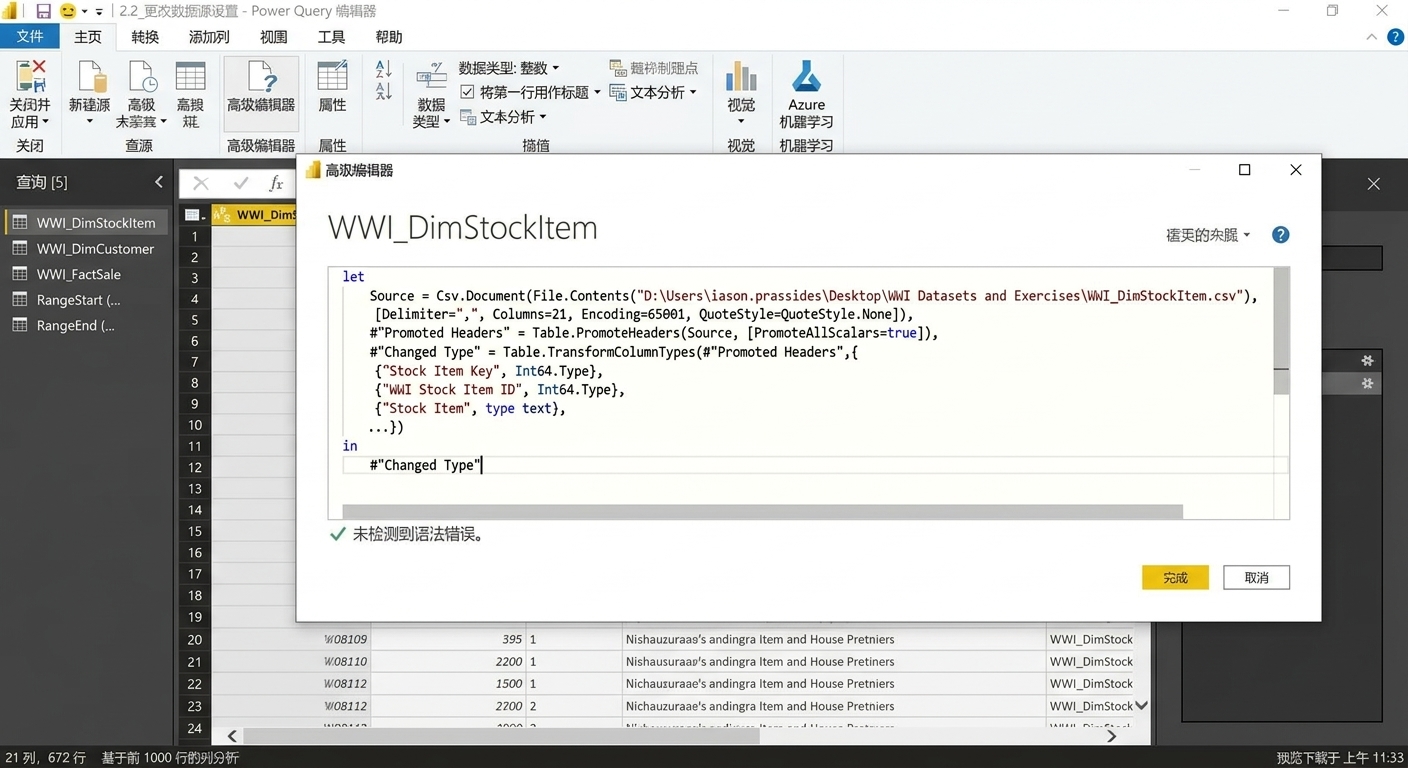Toggle Use First Row as Headers checkbox
Screen dimensions: 1408x768
[x=467, y=92]
